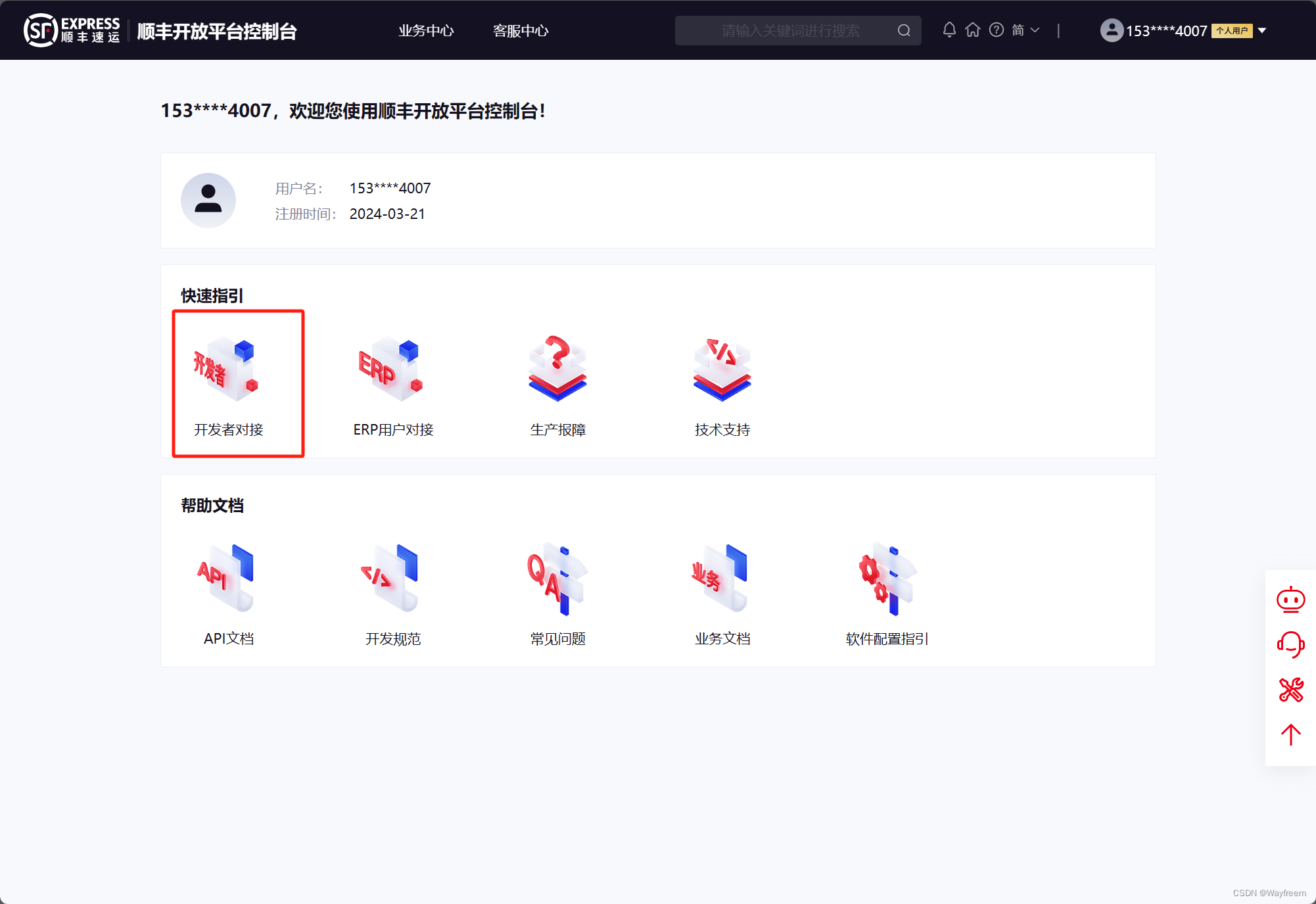Open the API文档 icon
This screenshot has height=904, width=1316.
(227, 579)
